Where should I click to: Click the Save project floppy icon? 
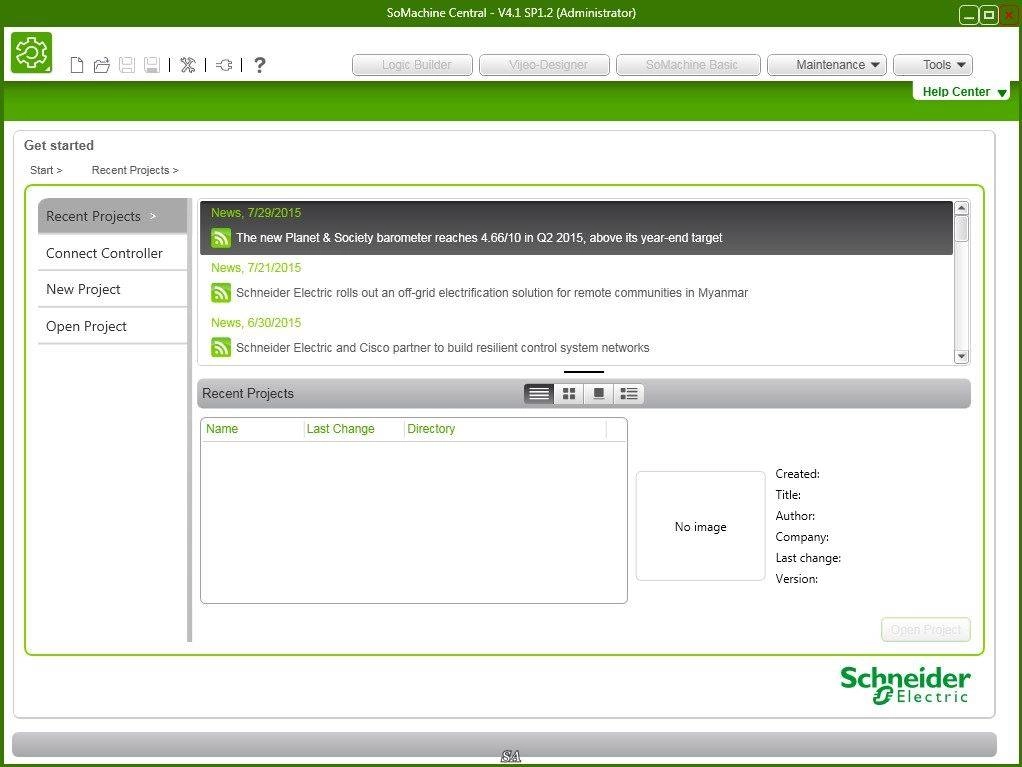(127, 65)
